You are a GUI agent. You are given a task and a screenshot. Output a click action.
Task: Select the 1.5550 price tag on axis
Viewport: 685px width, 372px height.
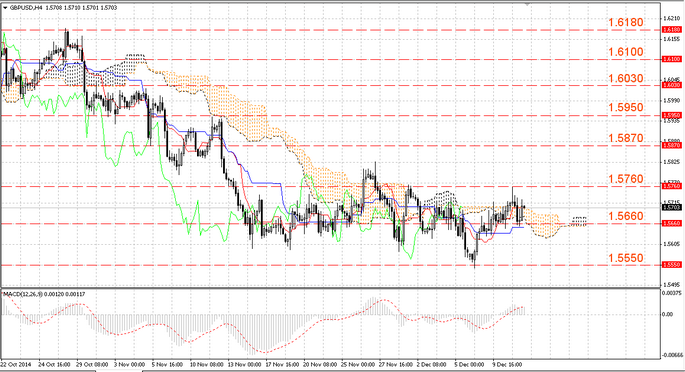point(672,265)
